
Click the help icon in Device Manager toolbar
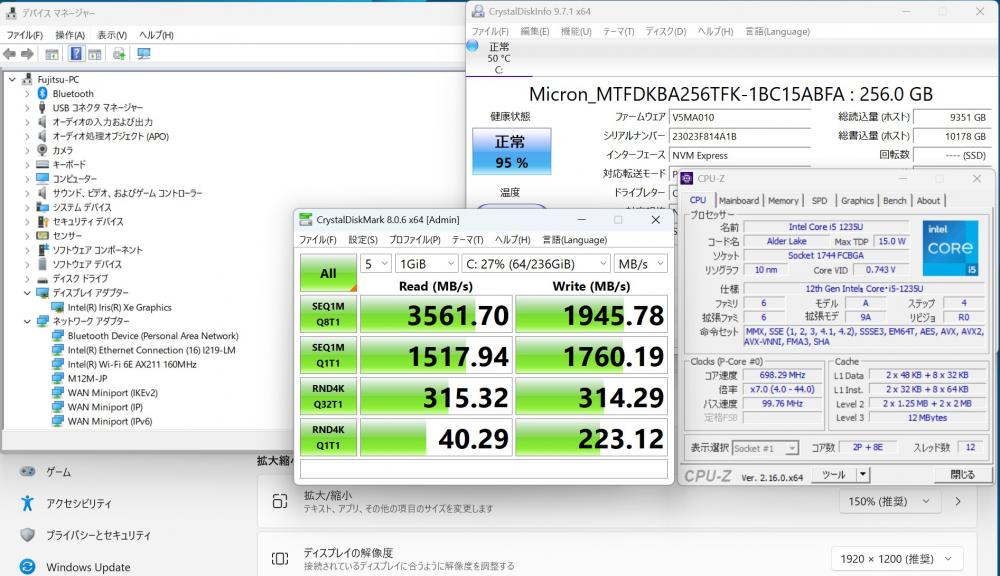[x=76, y=53]
